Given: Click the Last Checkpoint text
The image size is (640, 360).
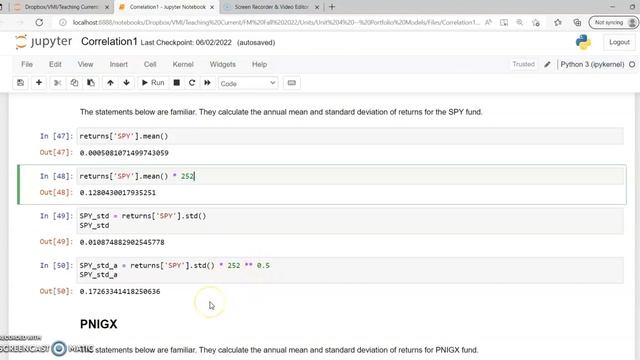Looking at the screenshot, I should coord(186,42).
